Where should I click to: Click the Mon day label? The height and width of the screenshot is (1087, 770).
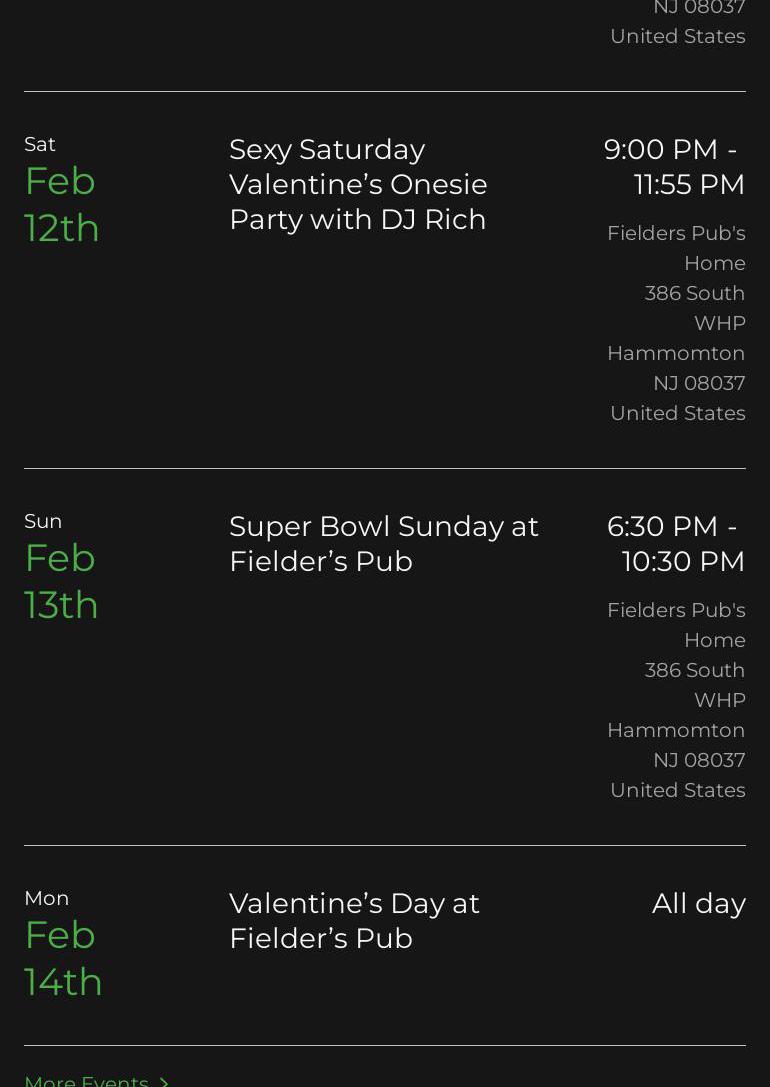46,898
